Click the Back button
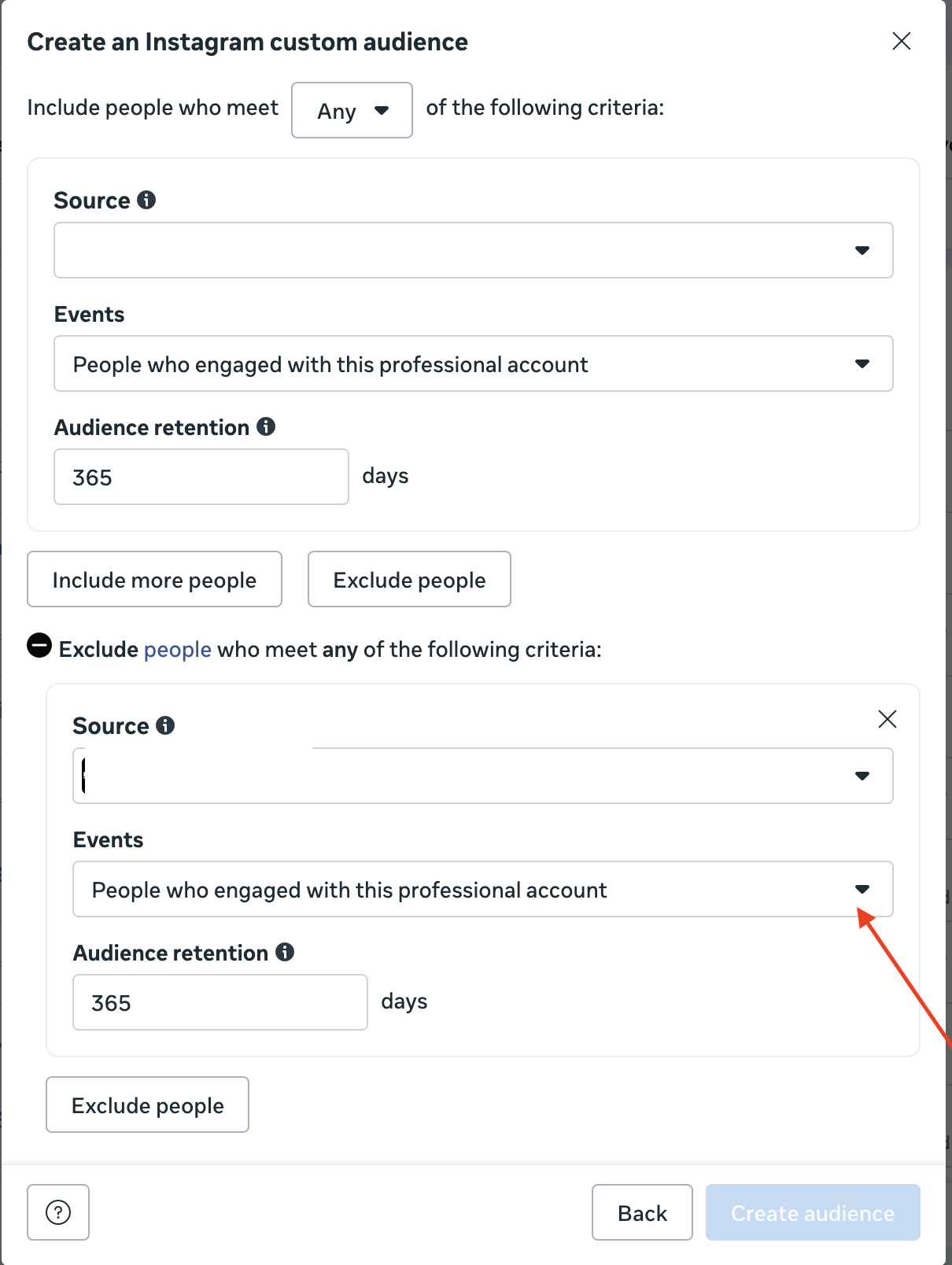This screenshot has height=1265, width=952. 642,1212
